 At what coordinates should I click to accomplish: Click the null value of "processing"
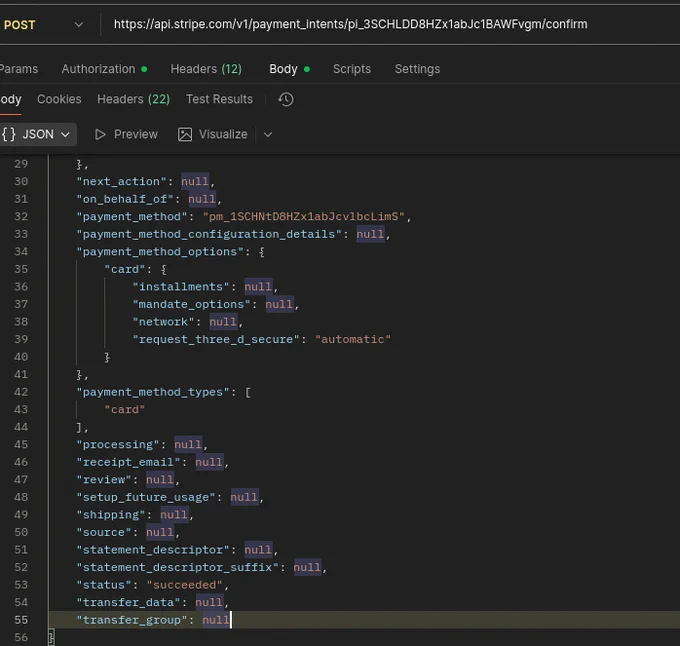tap(188, 445)
